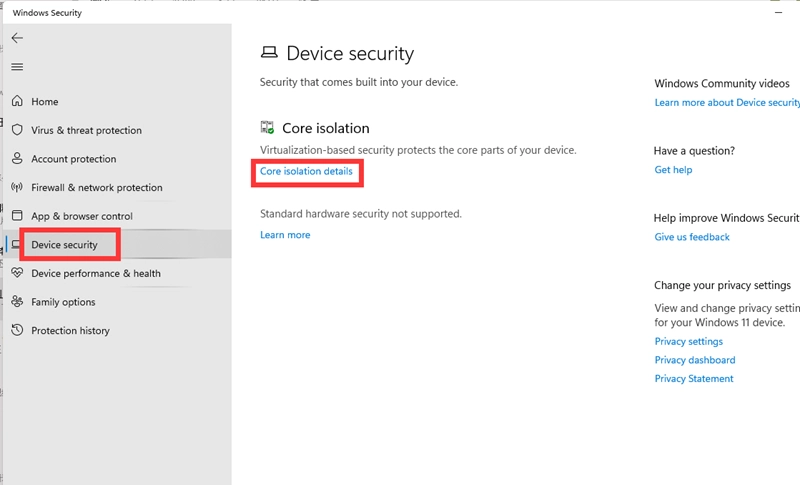Click 'Change your privacy settings' heading
800x485 pixels.
[722, 285]
